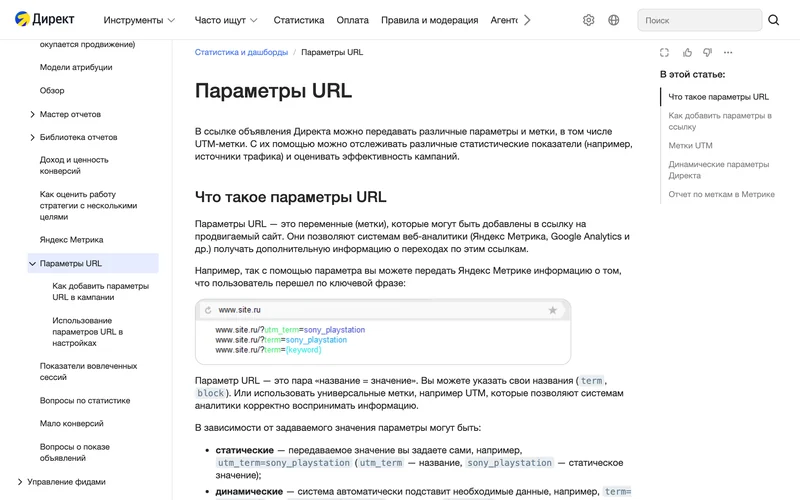800x500 pixels.
Task: Open Обзор in sidebar
Action: [52, 90]
